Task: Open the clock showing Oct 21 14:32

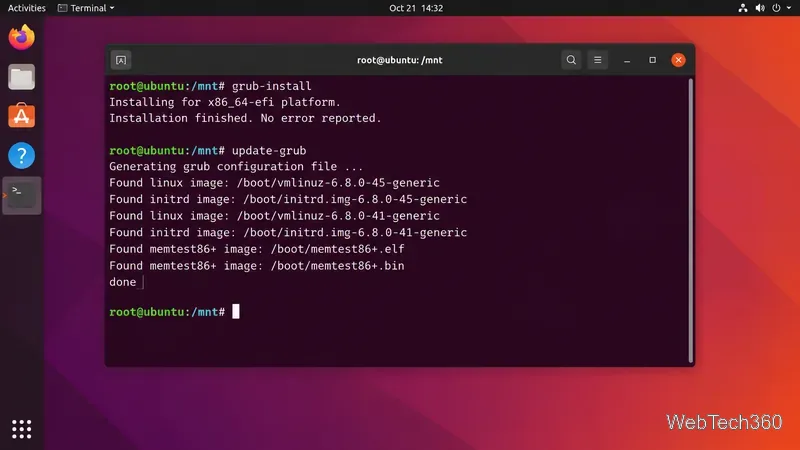Action: pos(416,8)
